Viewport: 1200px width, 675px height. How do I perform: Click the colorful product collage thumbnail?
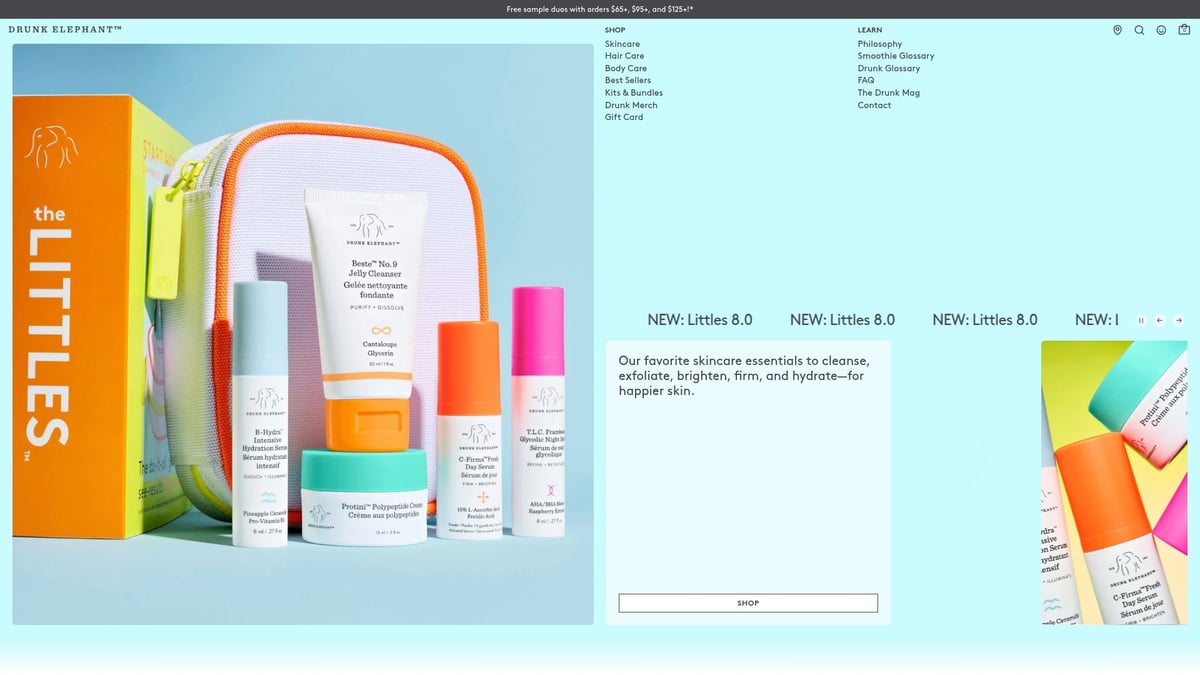1115,483
